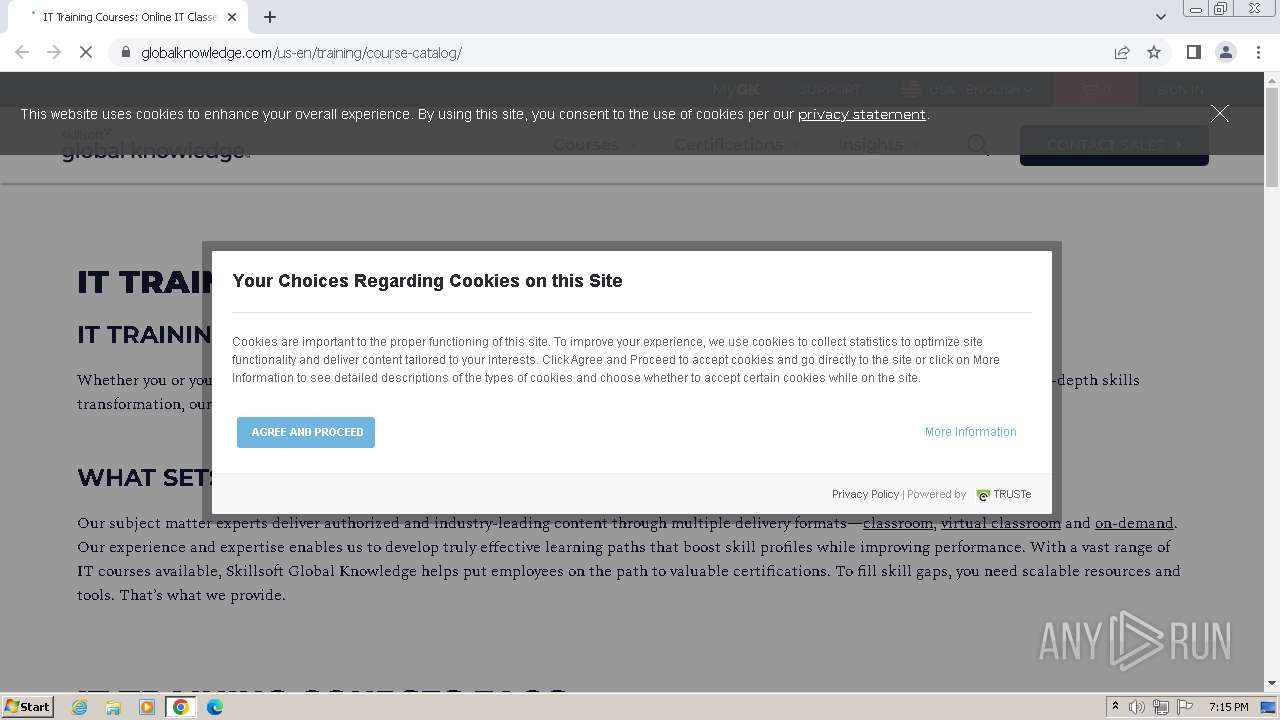Click scrollbar down arrow
Viewport: 1280px width, 720px height.
[x=1272, y=683]
